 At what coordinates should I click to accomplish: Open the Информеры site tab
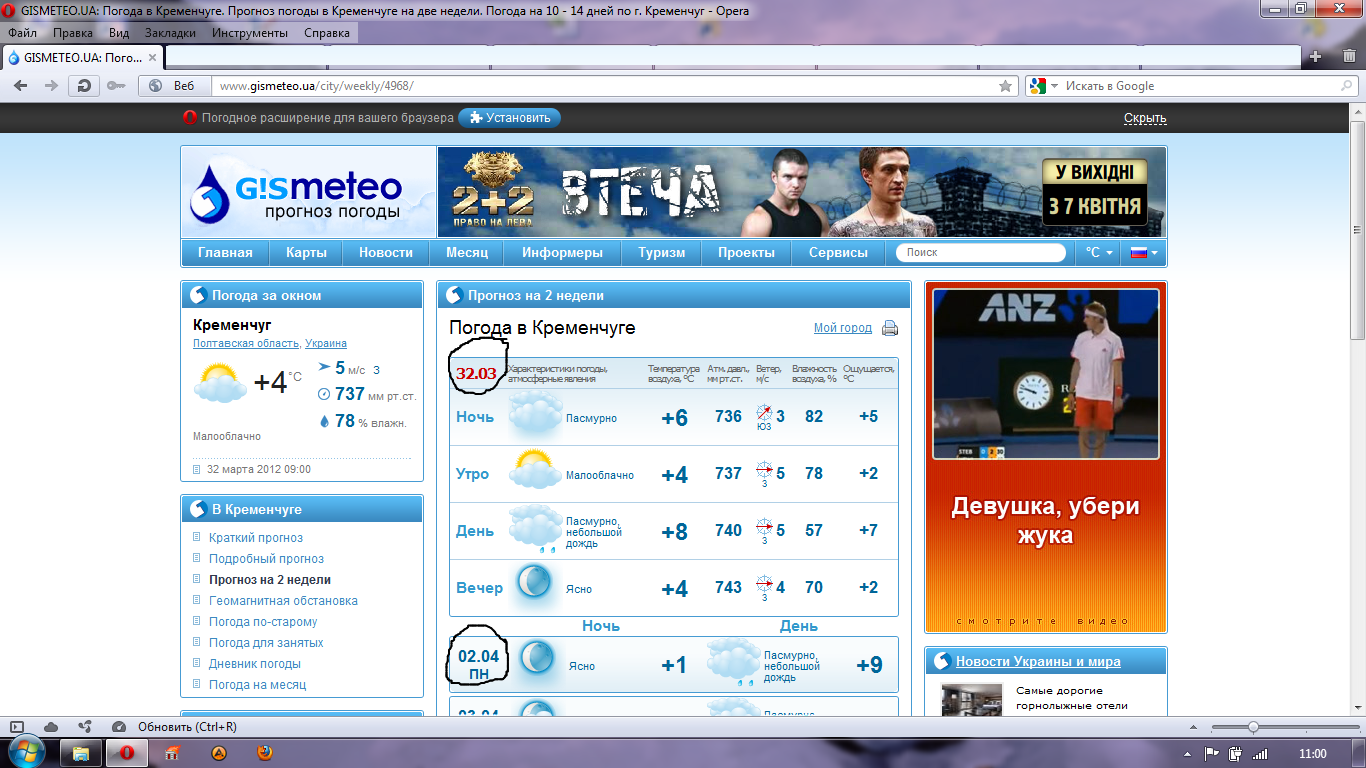point(562,253)
